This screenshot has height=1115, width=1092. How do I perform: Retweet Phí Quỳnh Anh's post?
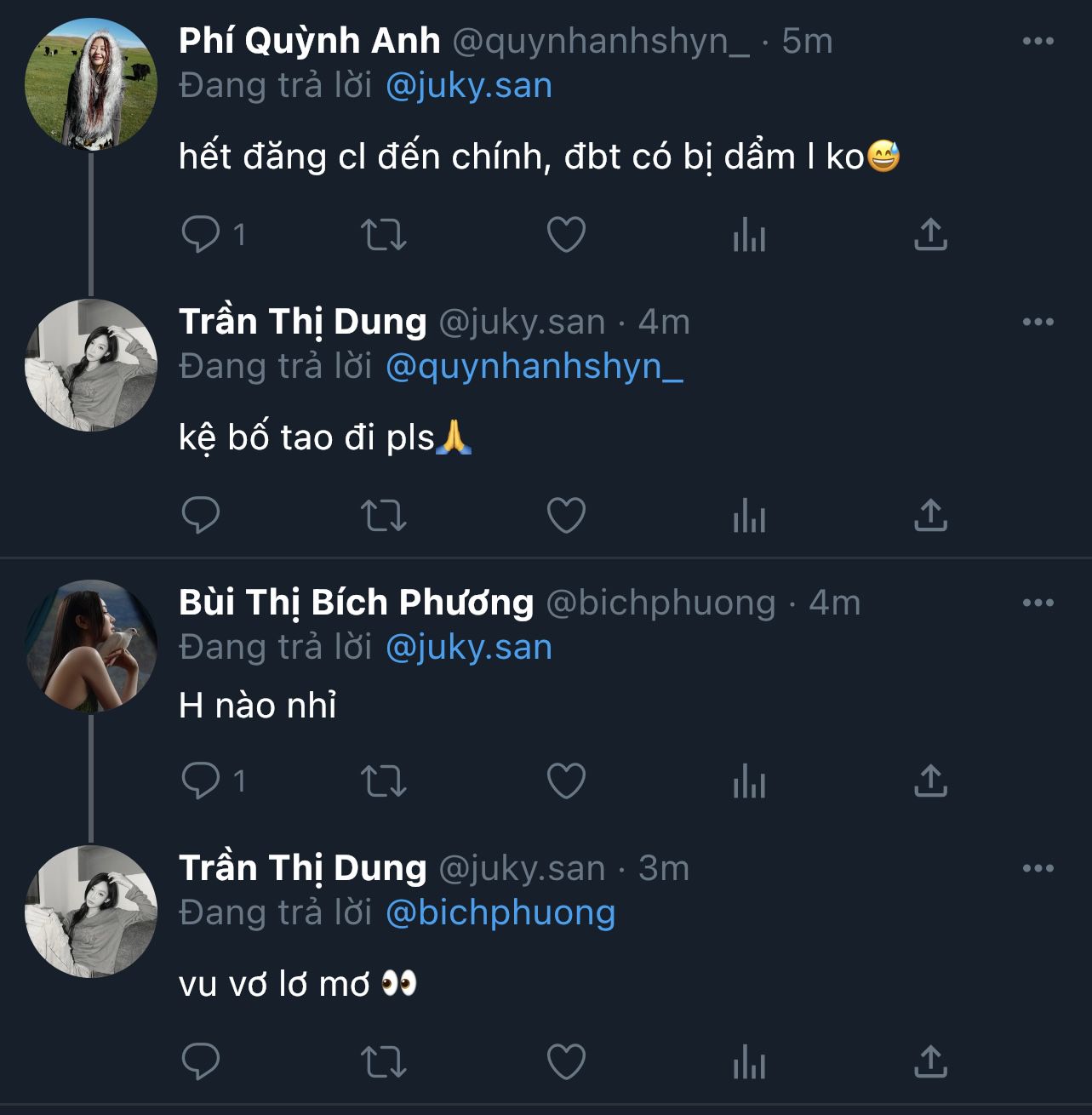click(x=384, y=234)
